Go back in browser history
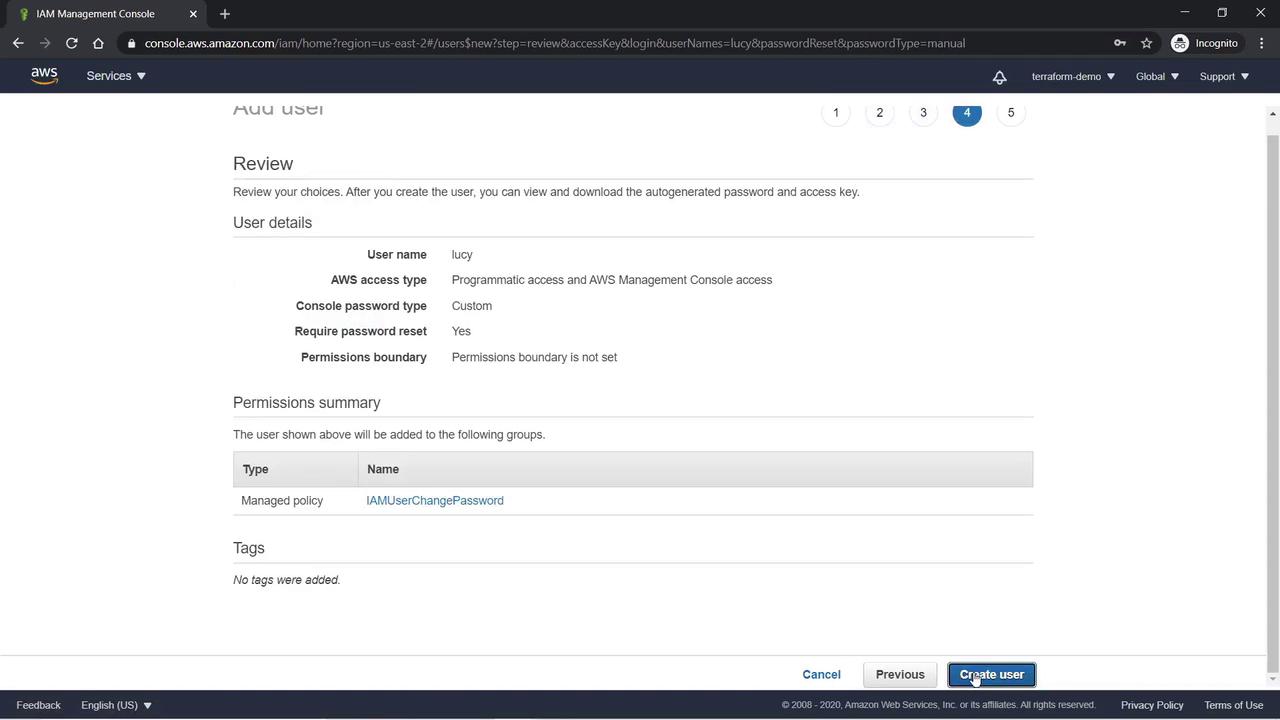This screenshot has width=1280, height=720. pyautogui.click(x=18, y=43)
